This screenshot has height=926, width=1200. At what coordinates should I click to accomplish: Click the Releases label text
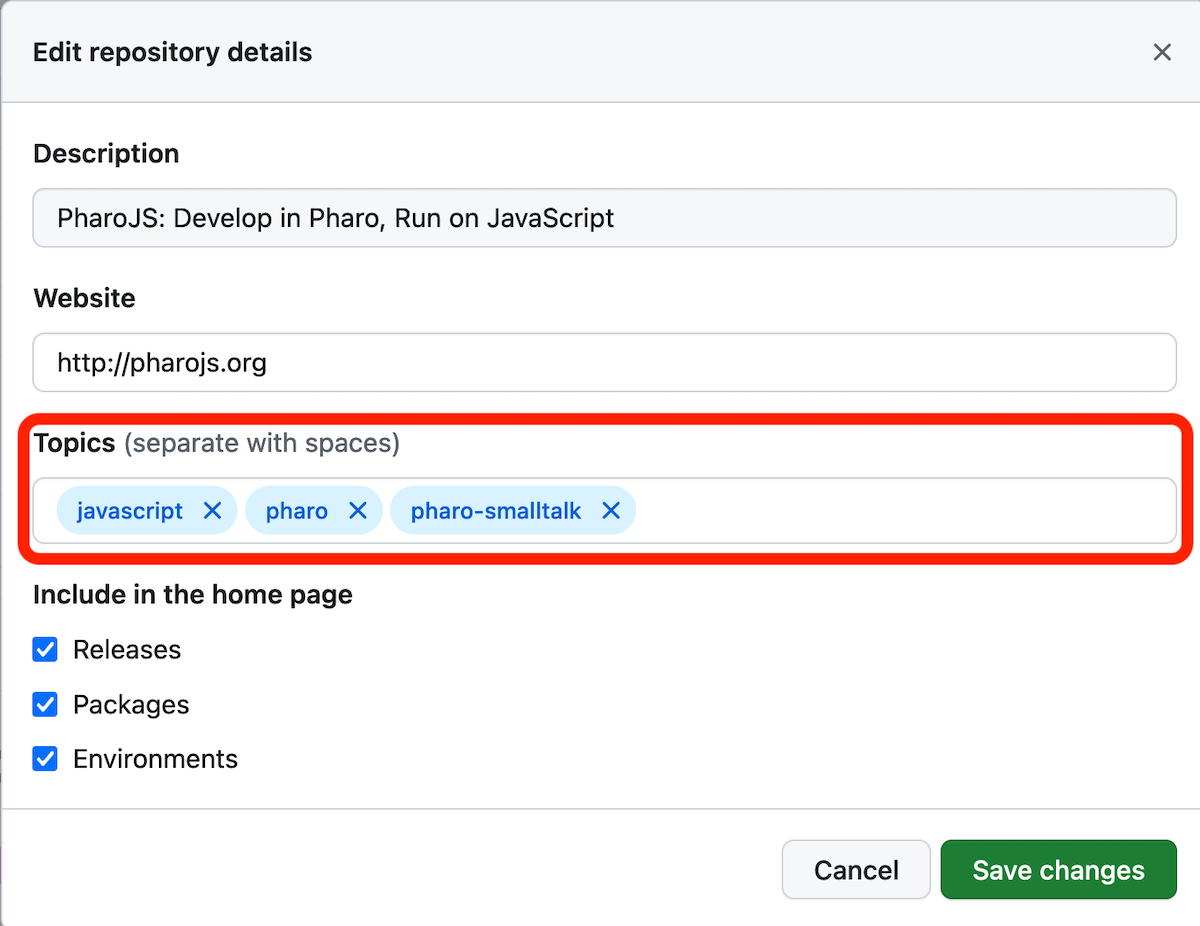pos(127,650)
